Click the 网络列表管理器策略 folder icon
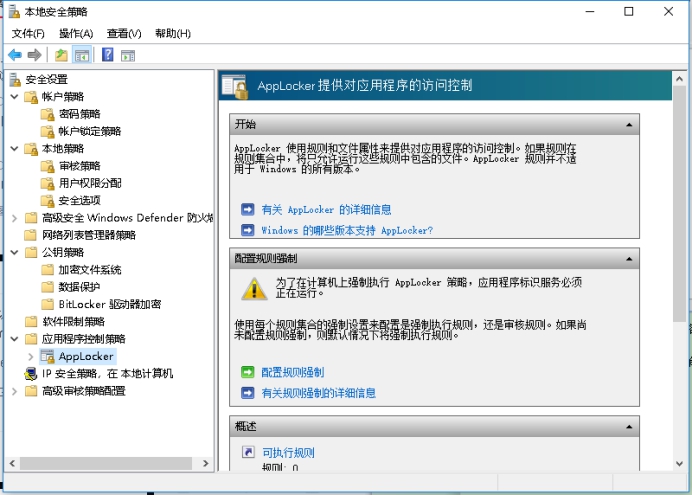692x495 pixels. click(x=30, y=235)
